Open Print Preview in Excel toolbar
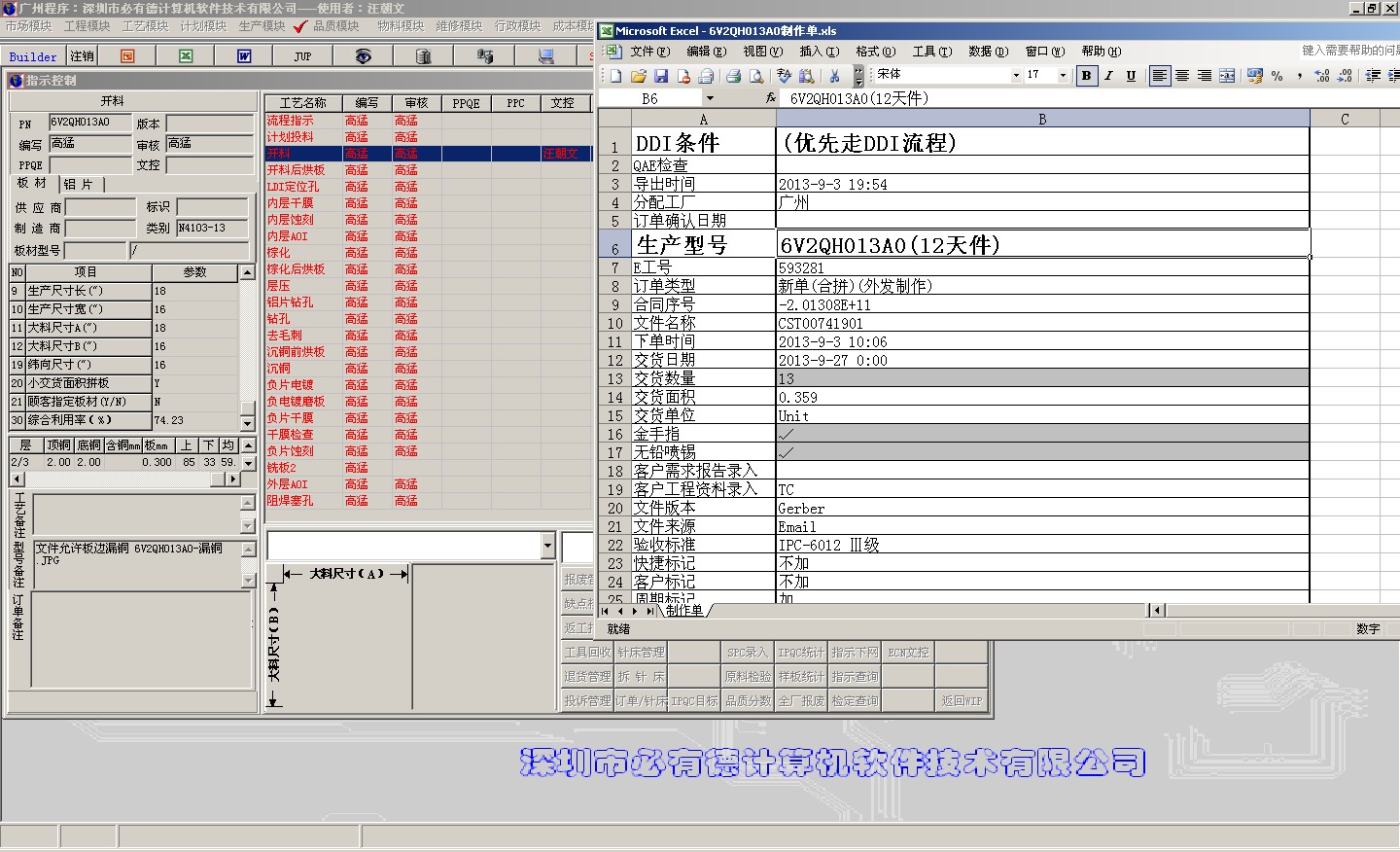Screen dimensions: 1400x852 756,76
